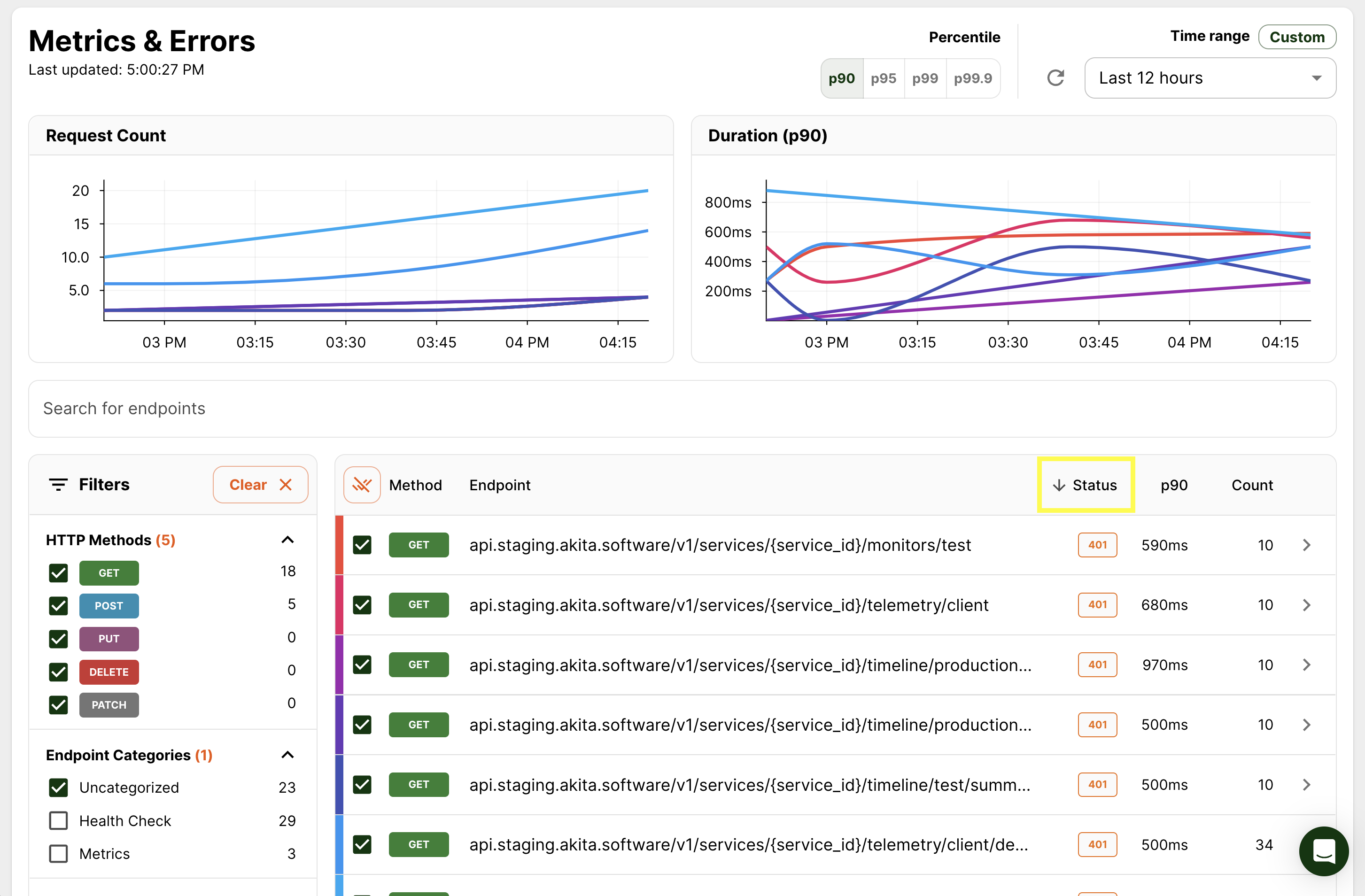Switch percentile to p95
The image size is (1365, 896).
[x=883, y=78]
